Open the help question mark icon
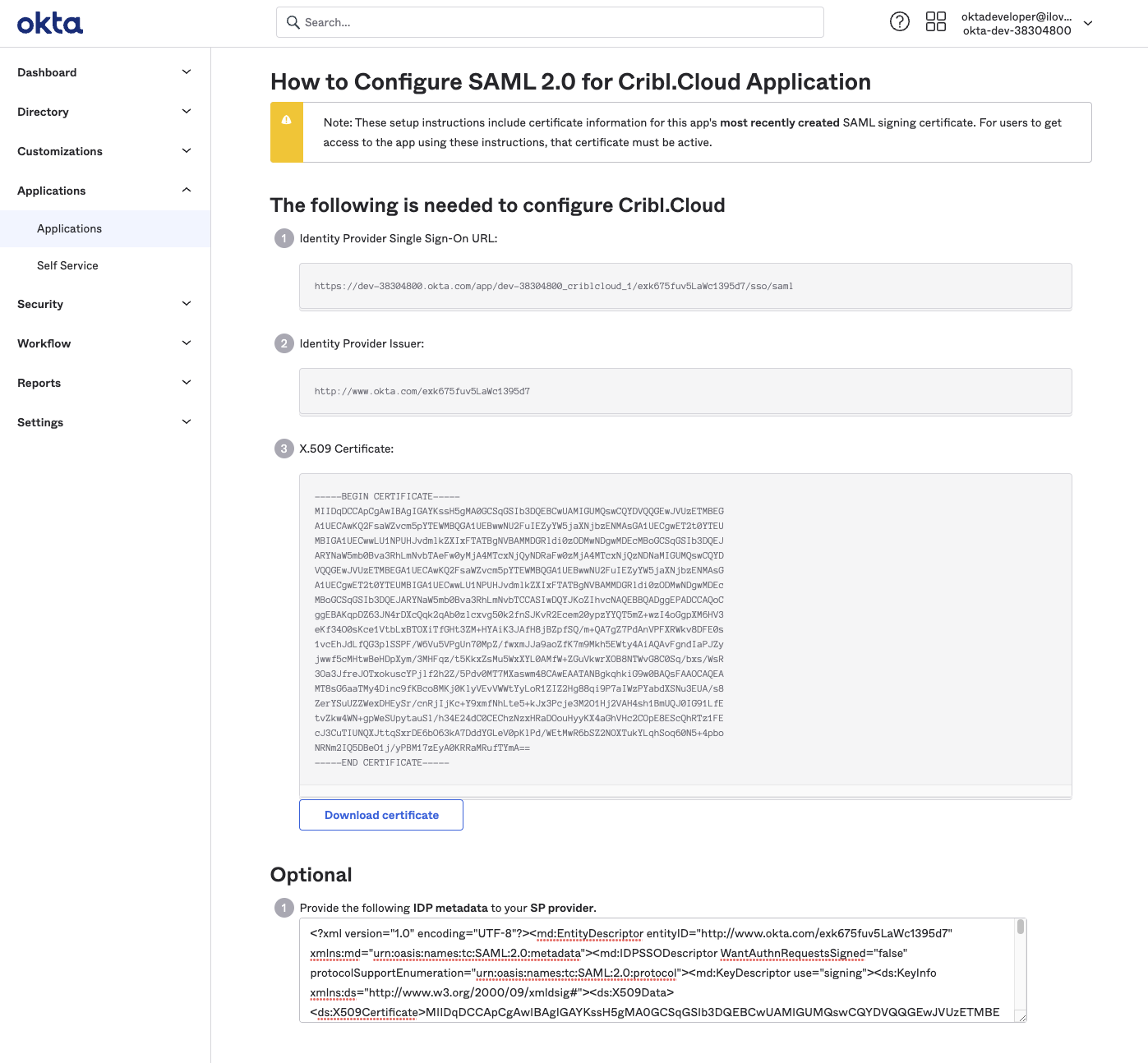 coord(899,21)
